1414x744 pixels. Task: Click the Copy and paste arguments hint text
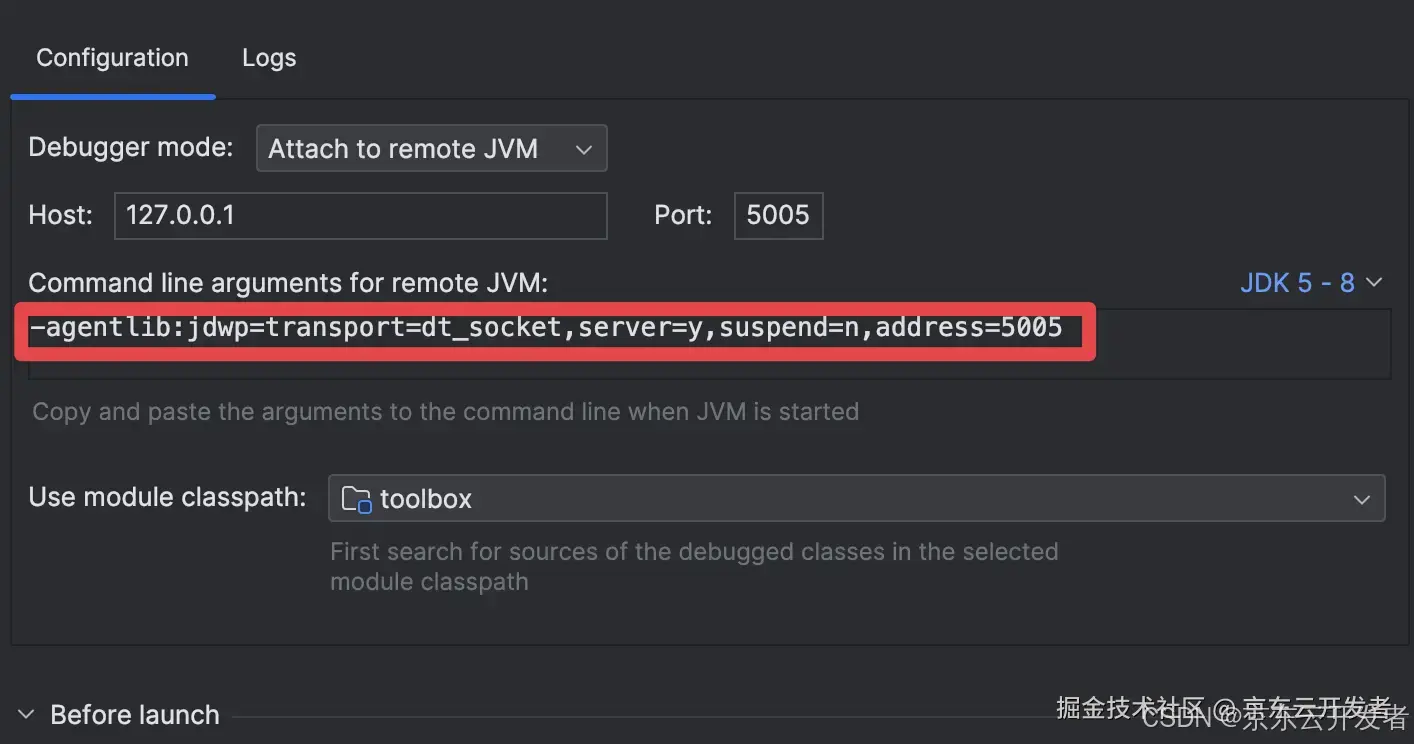coord(445,411)
